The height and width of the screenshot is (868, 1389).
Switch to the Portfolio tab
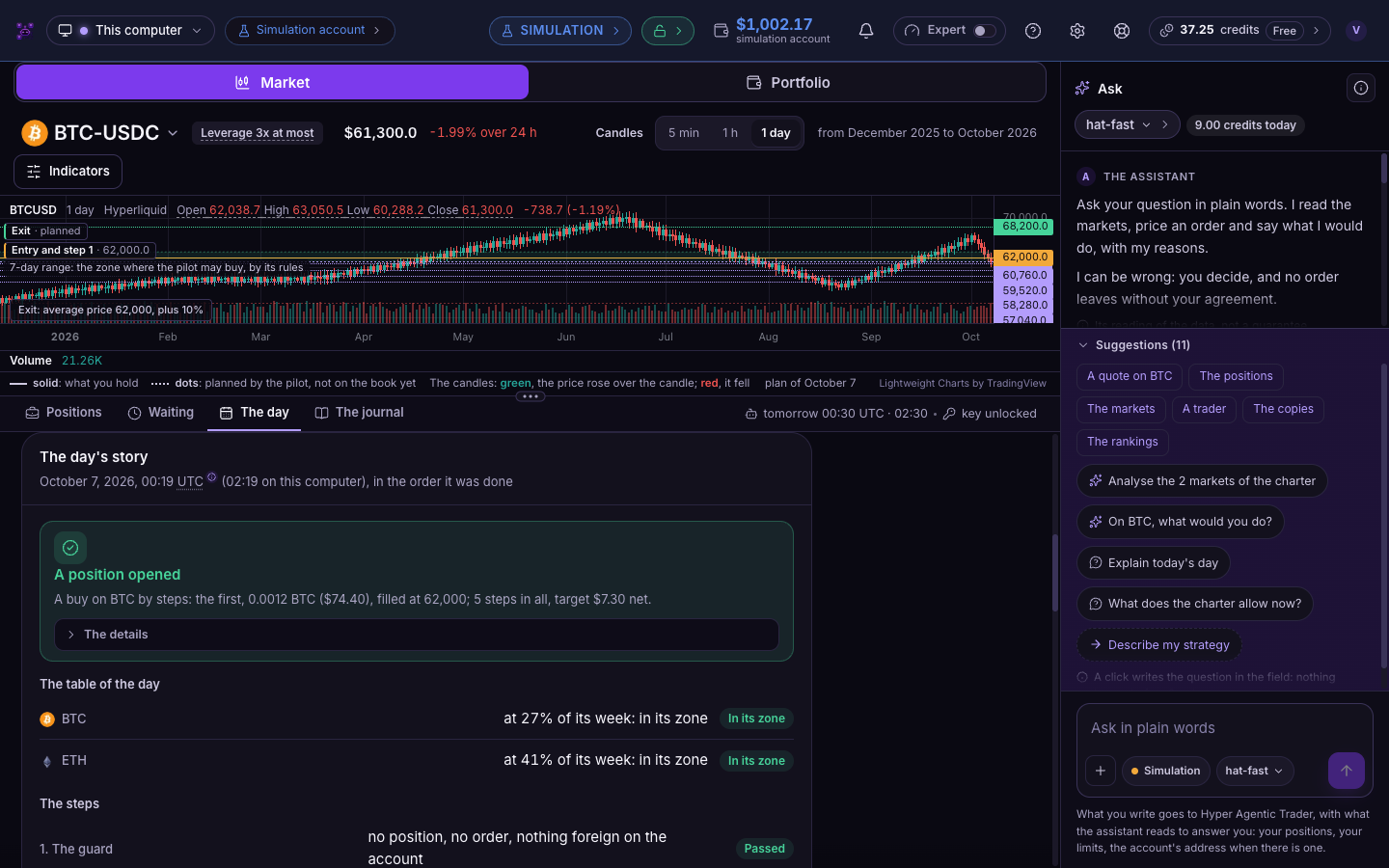coord(788,83)
